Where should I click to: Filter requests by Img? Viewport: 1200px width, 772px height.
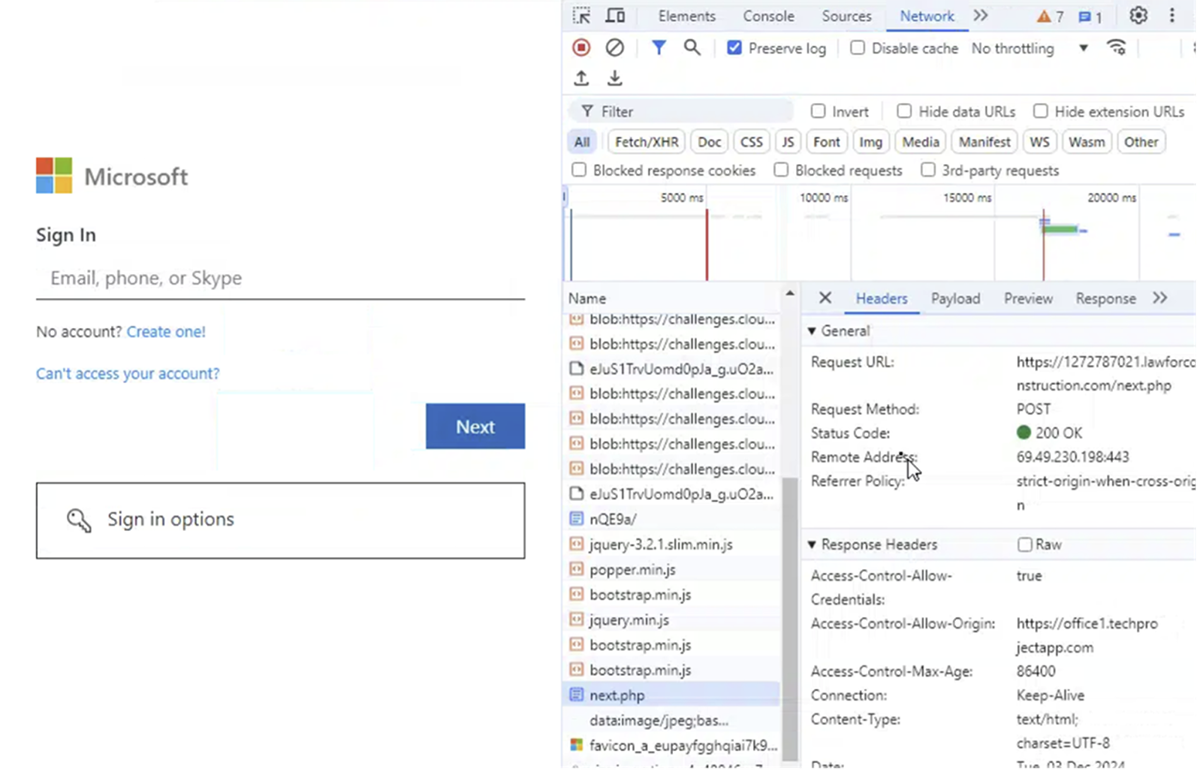pyautogui.click(x=871, y=142)
